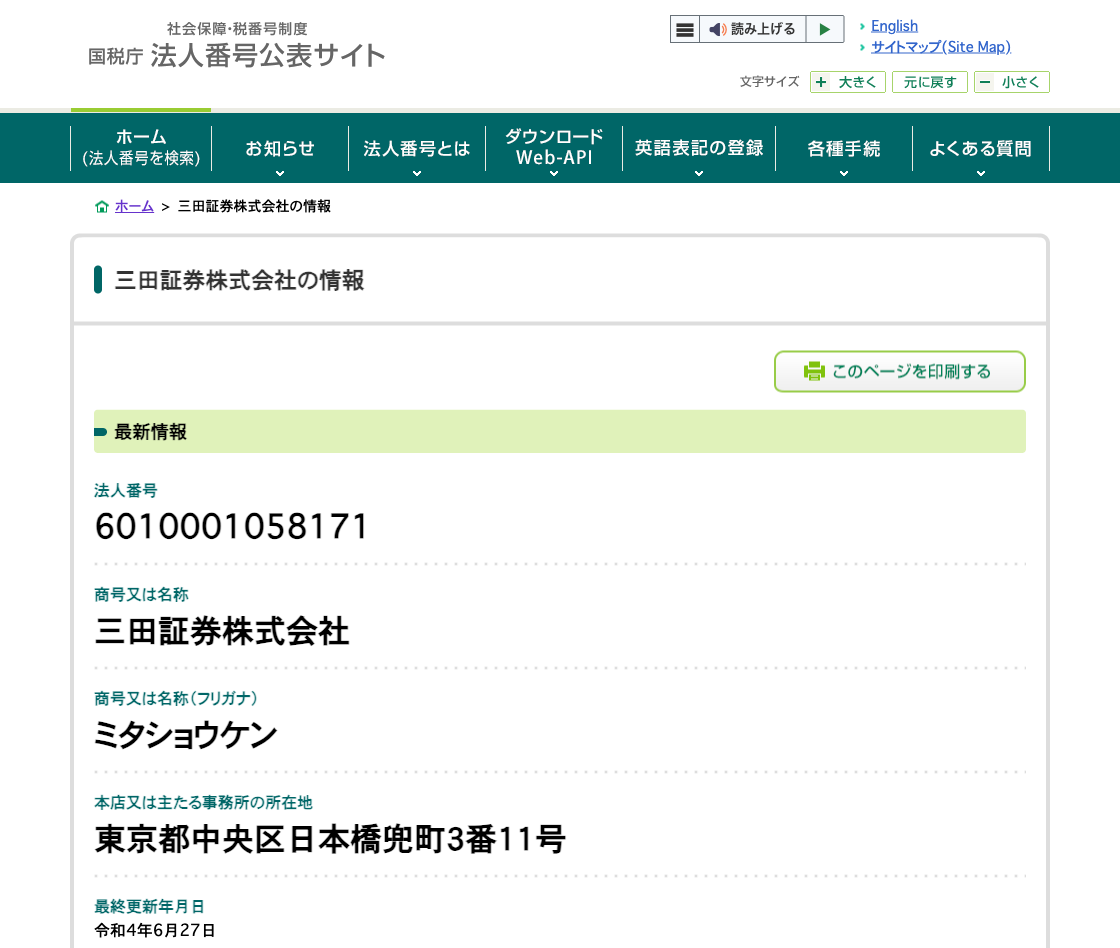Viewport: 1120px width, 948px height.
Task: Click the printer icon on print button
Action: pos(814,371)
